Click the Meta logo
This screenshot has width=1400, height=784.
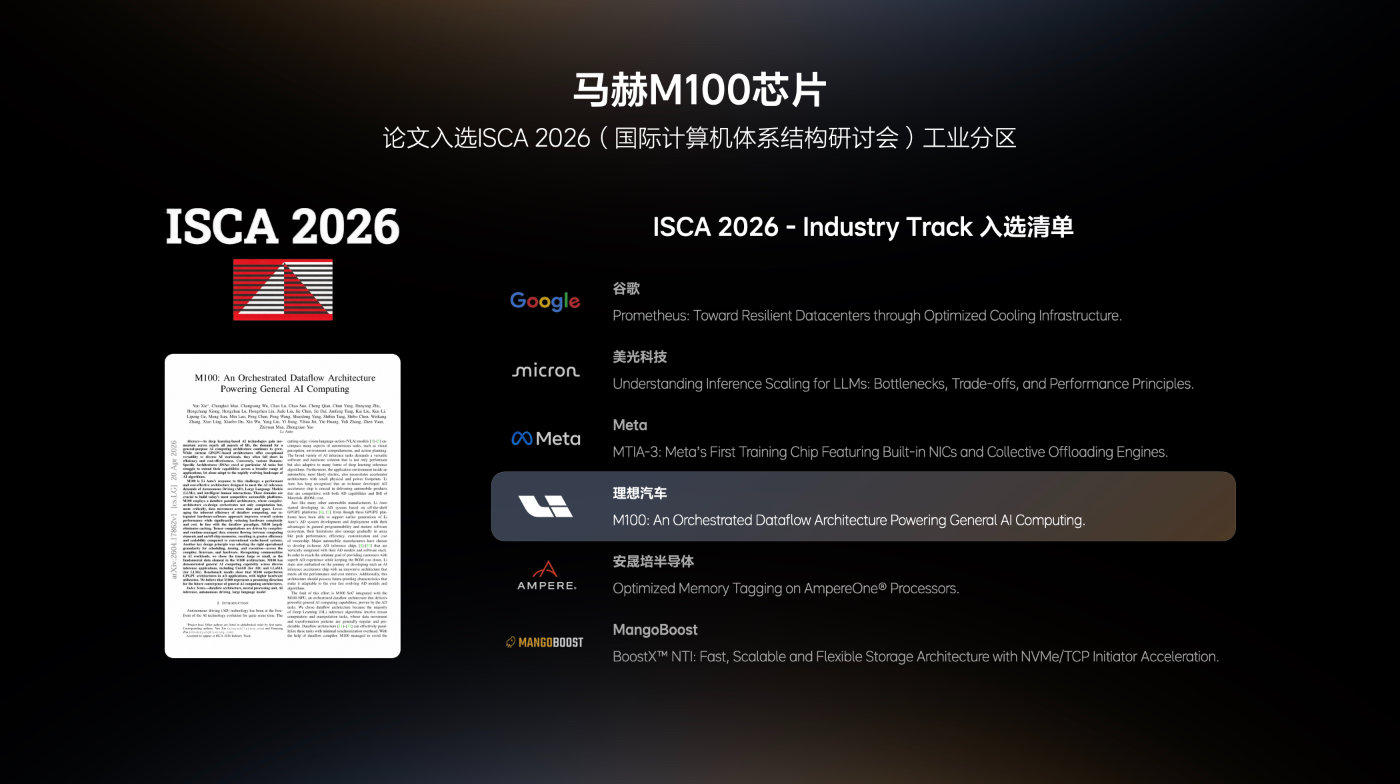click(546, 438)
